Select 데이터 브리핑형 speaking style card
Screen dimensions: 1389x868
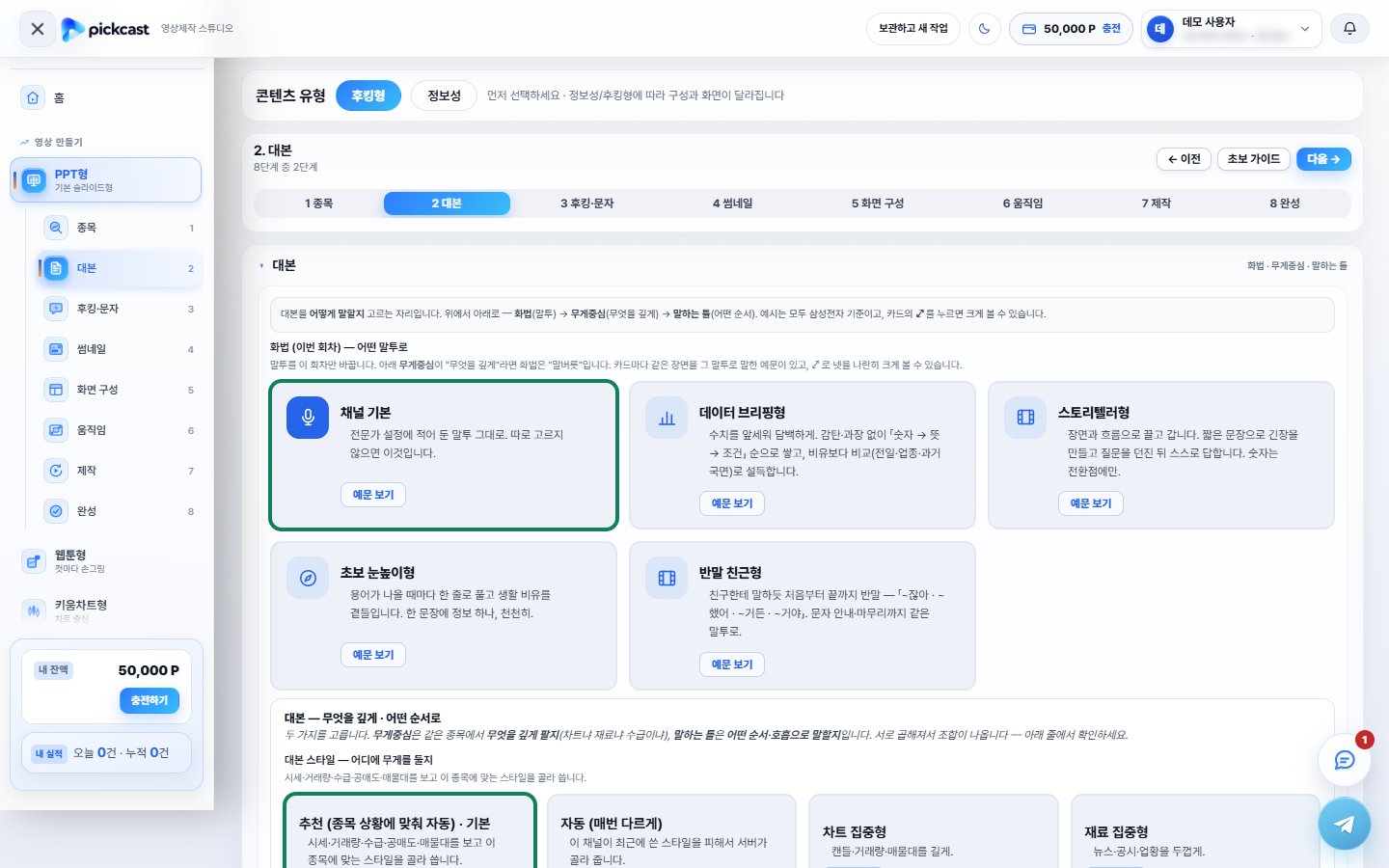coord(803,455)
